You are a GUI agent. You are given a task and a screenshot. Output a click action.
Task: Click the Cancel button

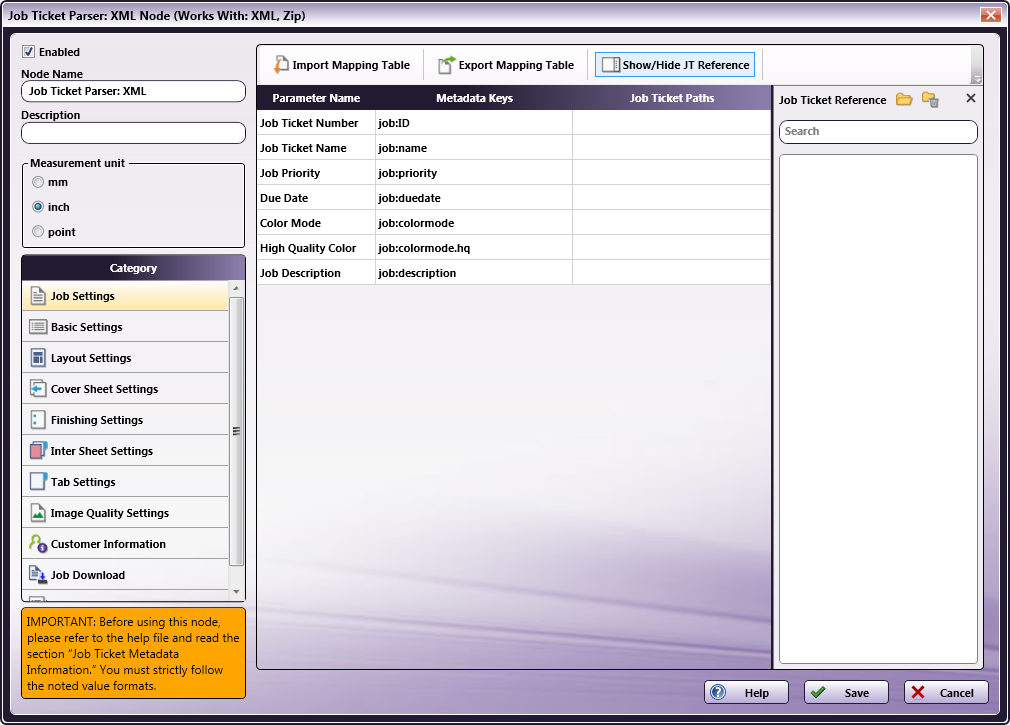point(946,692)
